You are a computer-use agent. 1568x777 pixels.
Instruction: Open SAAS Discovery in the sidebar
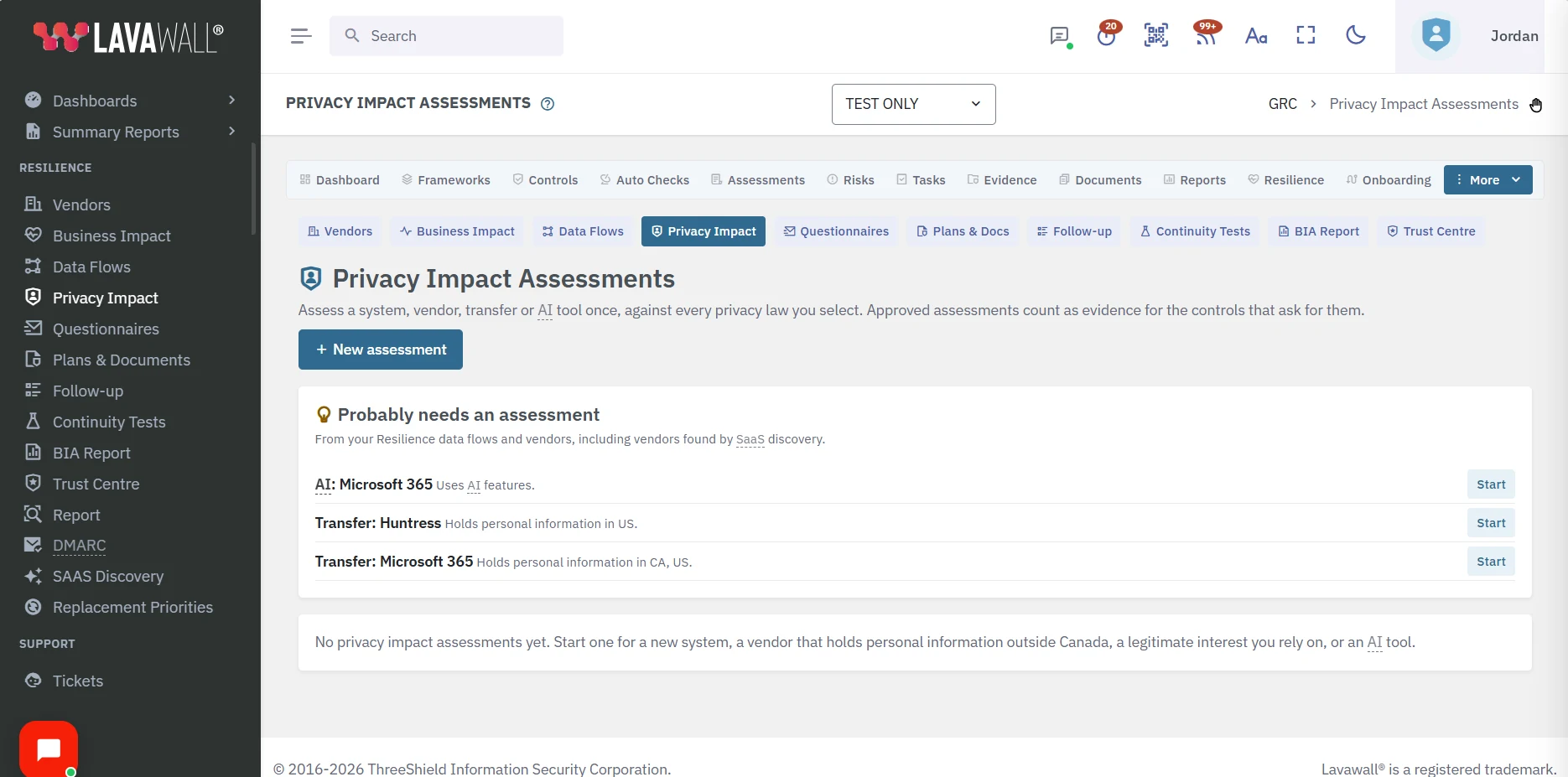pos(107,576)
